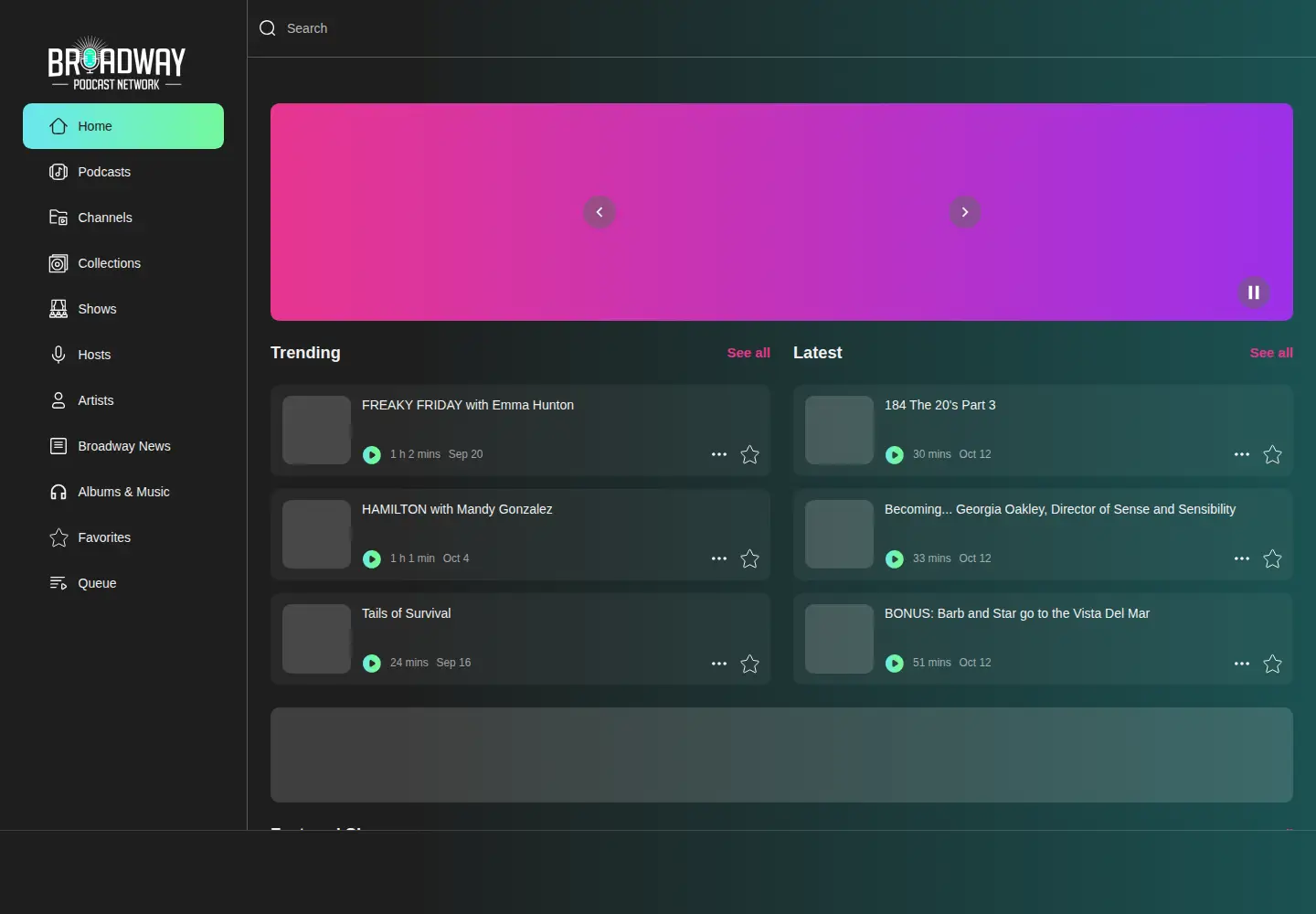Viewport: 1316px width, 914px height.
Task: Open more options for 184 The 20's Part 3
Action: tap(1242, 454)
